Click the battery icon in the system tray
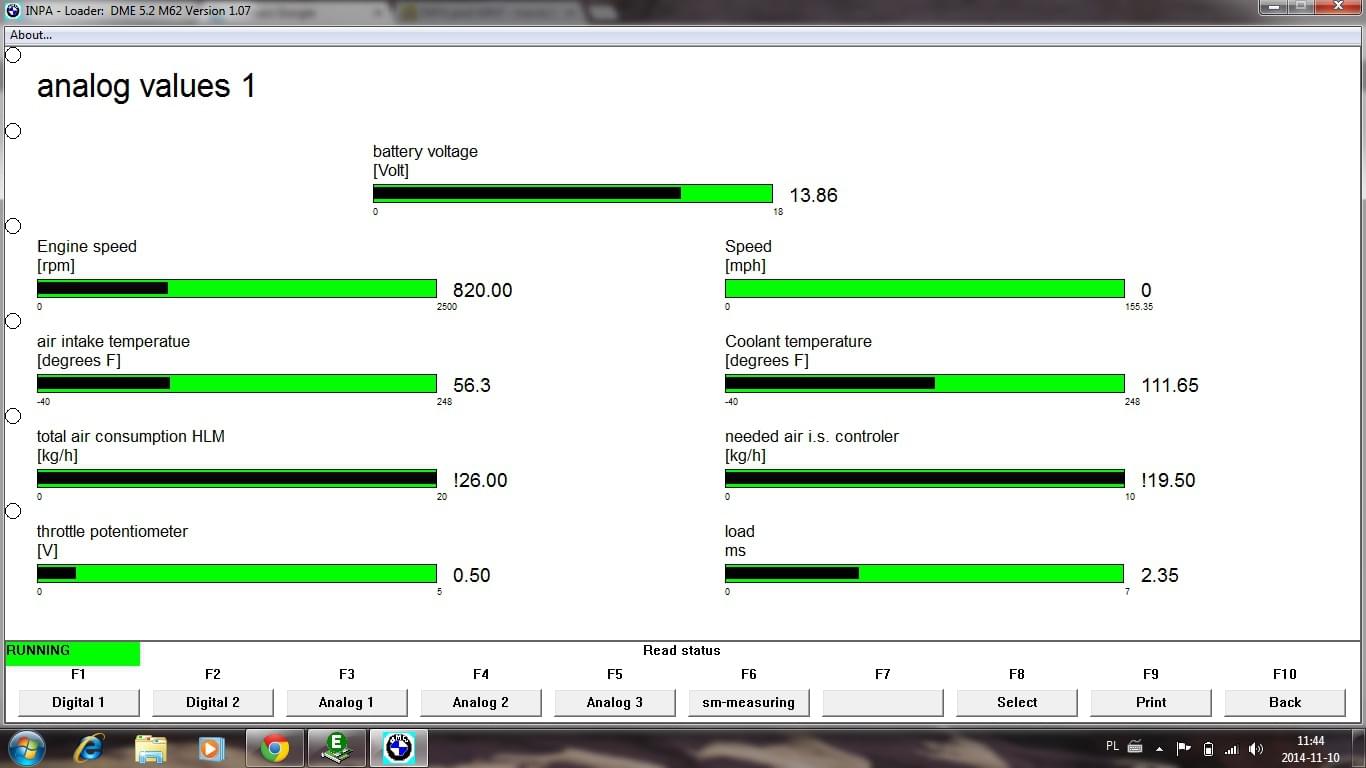 (1208, 748)
